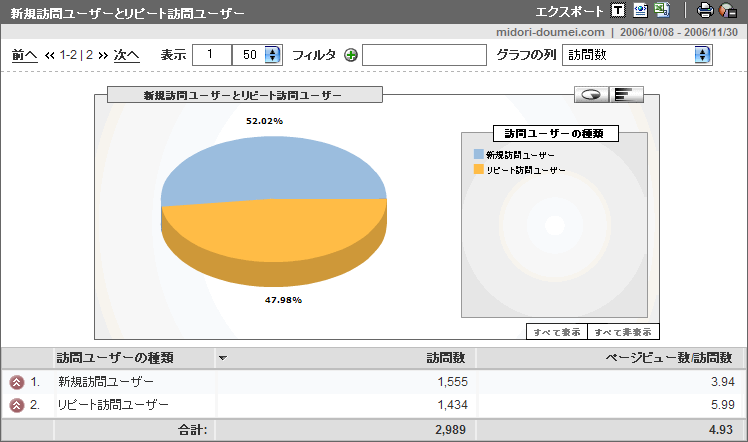Export report as text file
748x442 pixels.
coord(618,11)
